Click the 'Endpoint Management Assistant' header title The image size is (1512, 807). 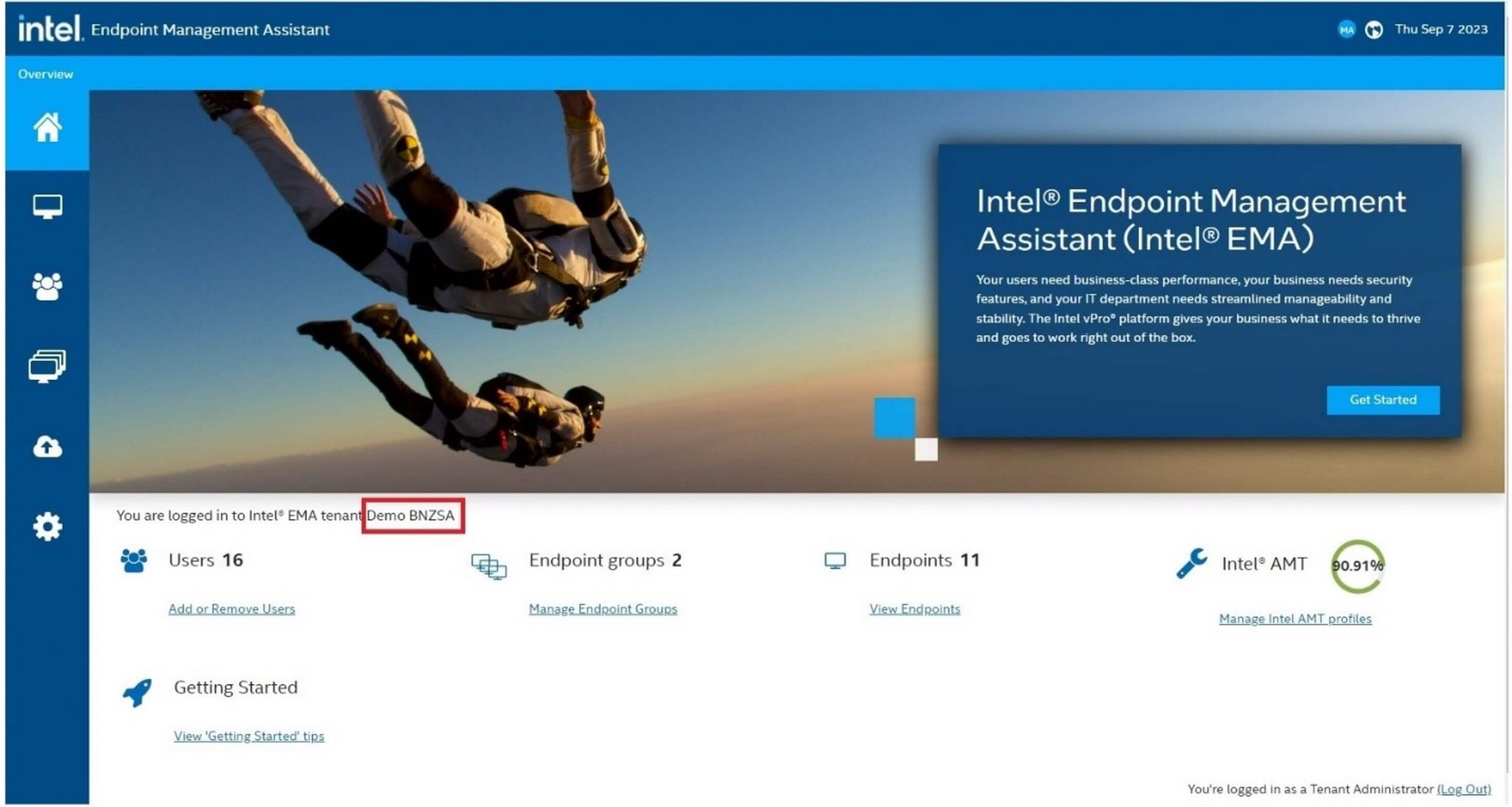[x=210, y=30]
